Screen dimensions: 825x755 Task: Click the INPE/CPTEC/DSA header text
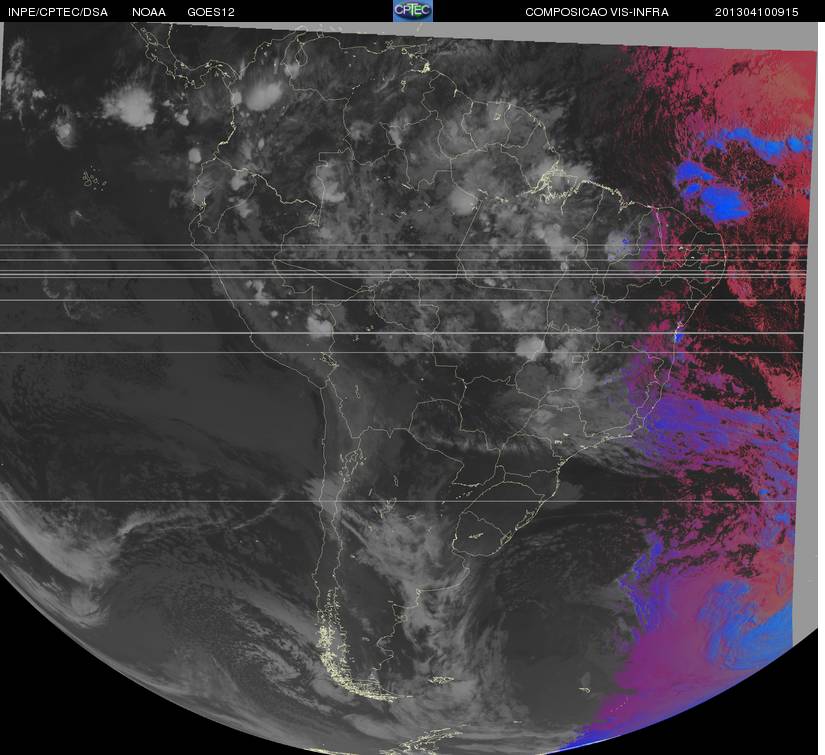click(58, 12)
